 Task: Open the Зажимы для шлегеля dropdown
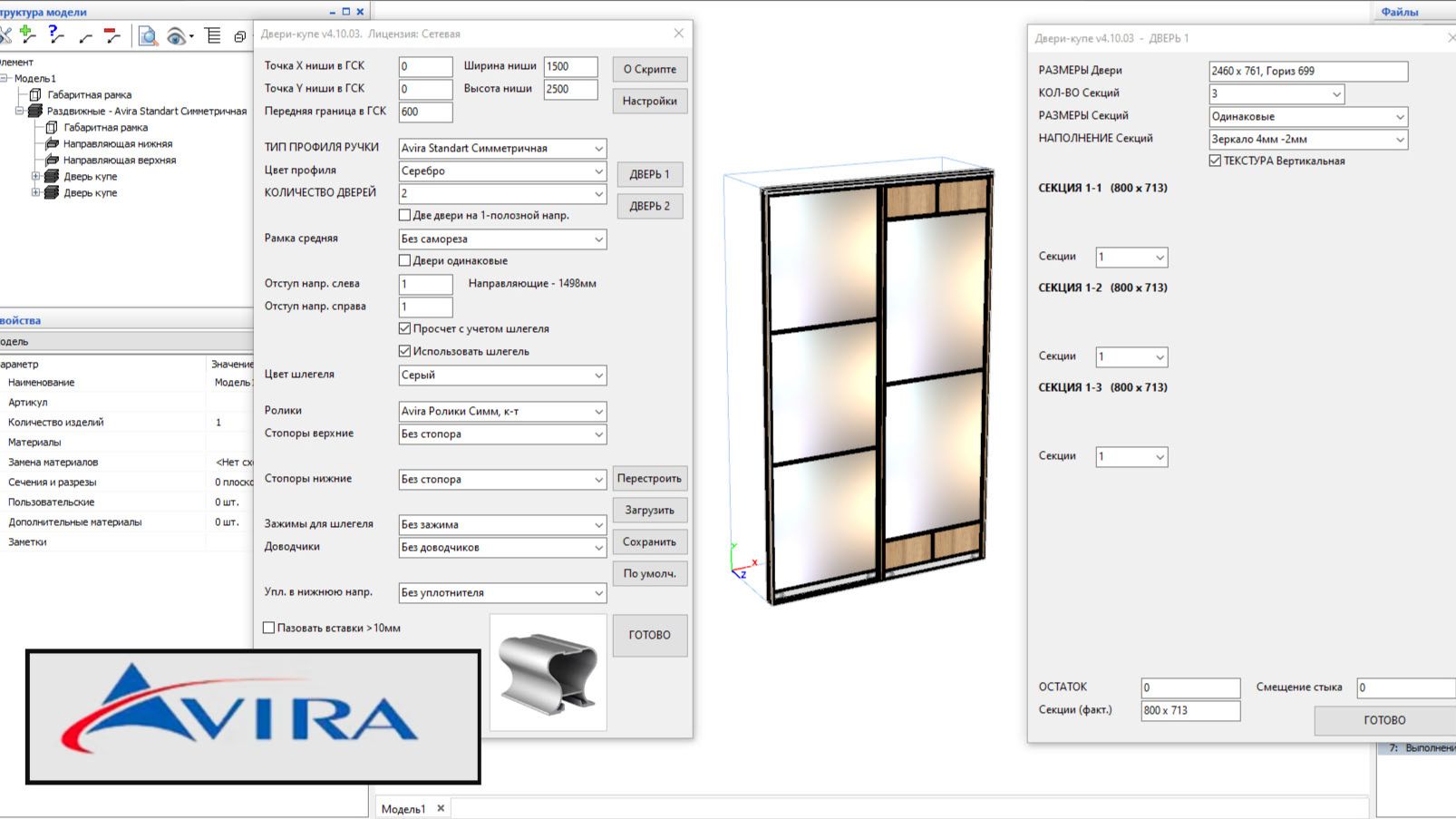tap(502, 524)
